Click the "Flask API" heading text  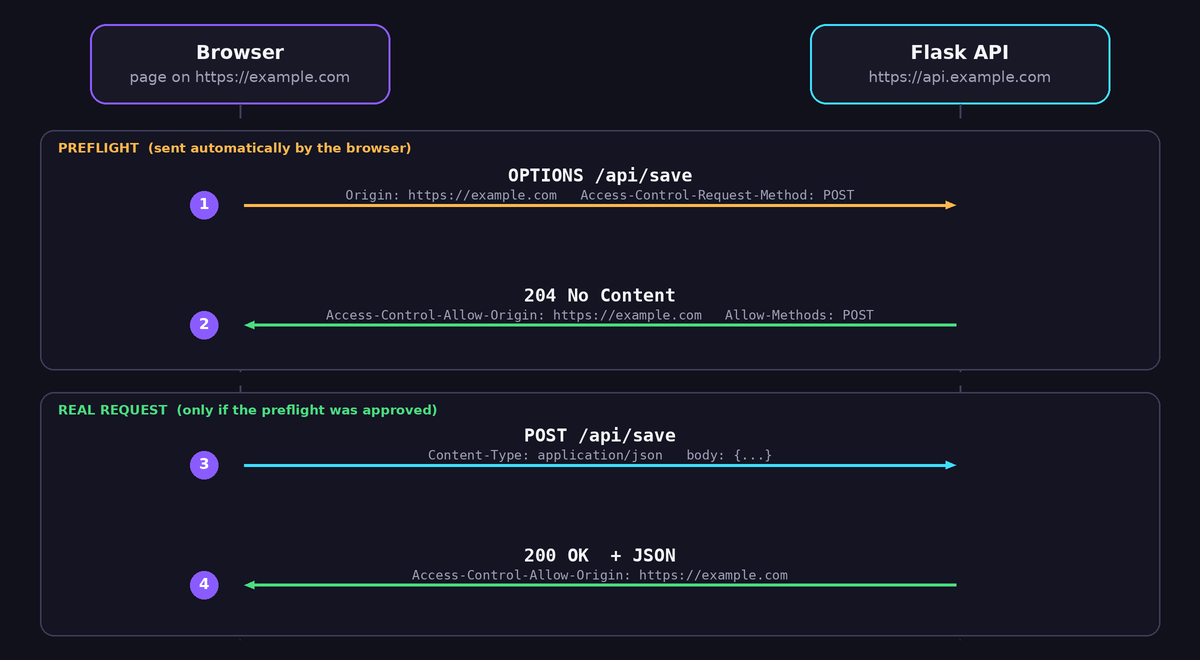point(960,53)
